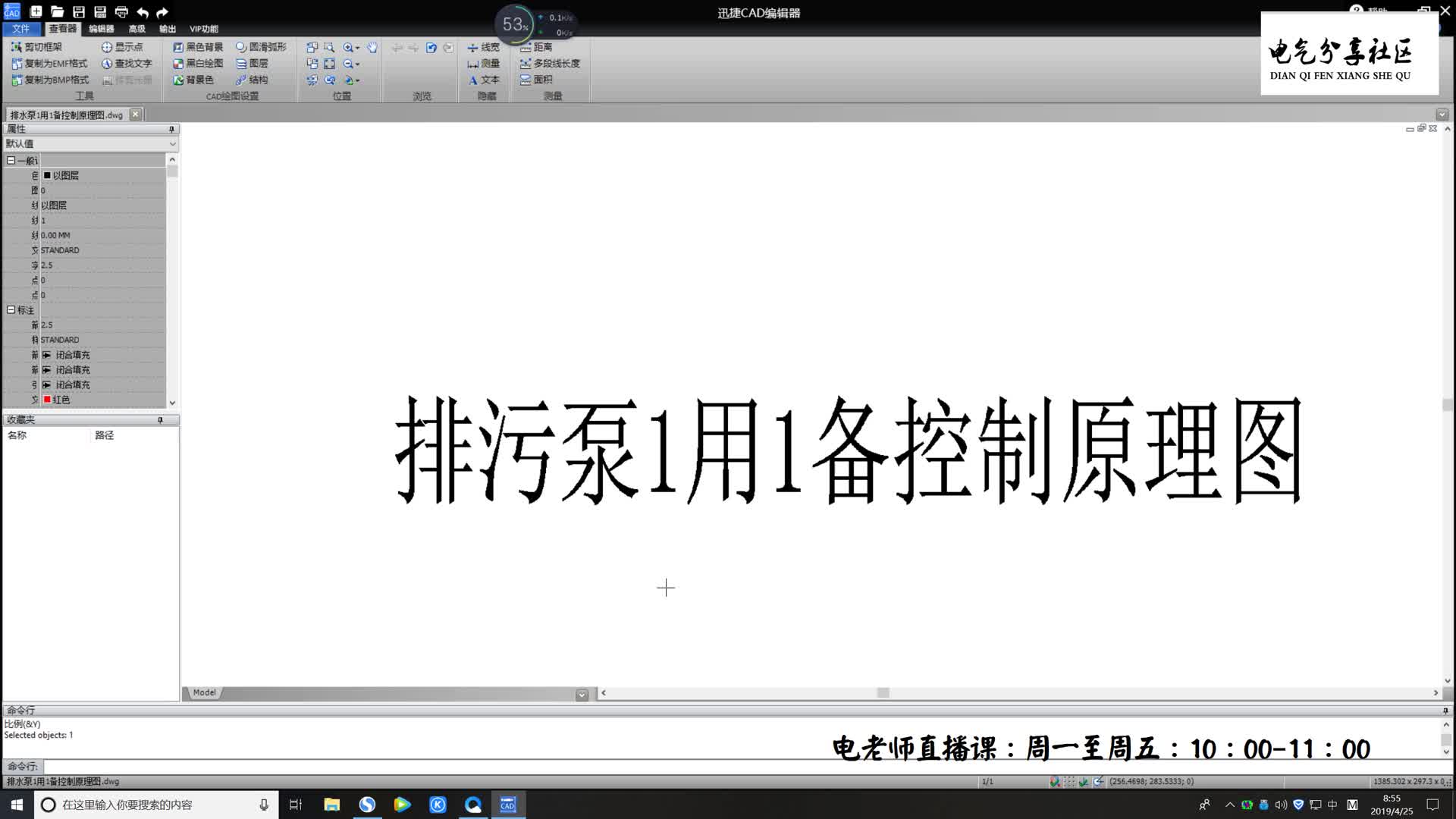Open the 文件 menu
Viewport: 1456px width, 819px height.
21,29
